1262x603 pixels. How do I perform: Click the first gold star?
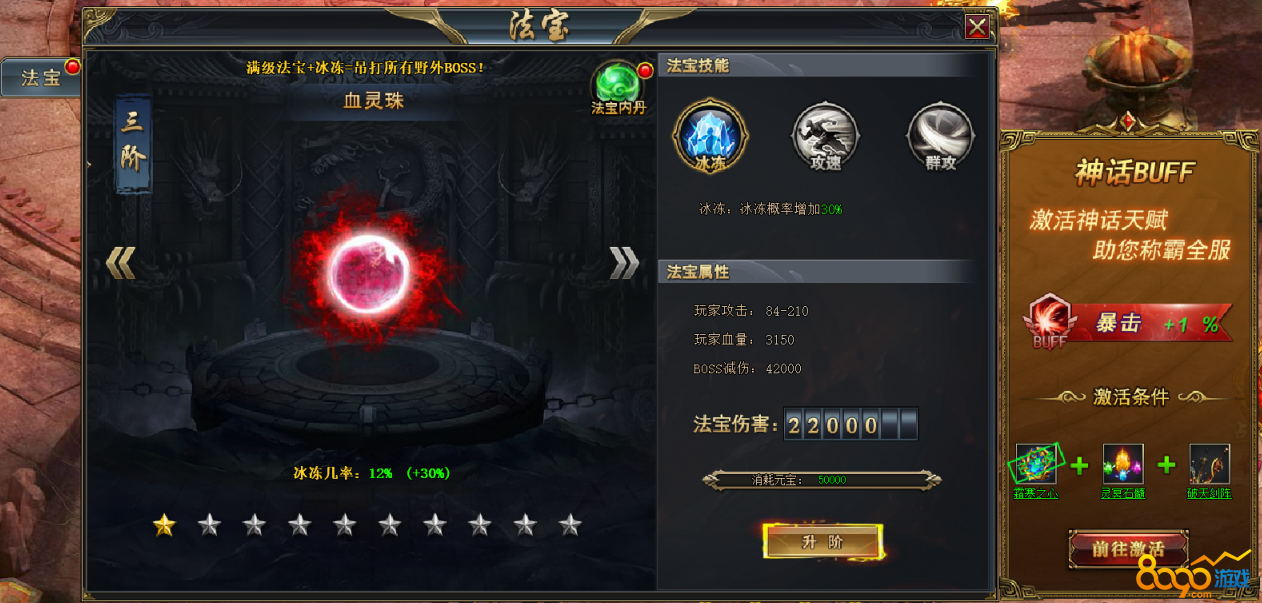[164, 524]
